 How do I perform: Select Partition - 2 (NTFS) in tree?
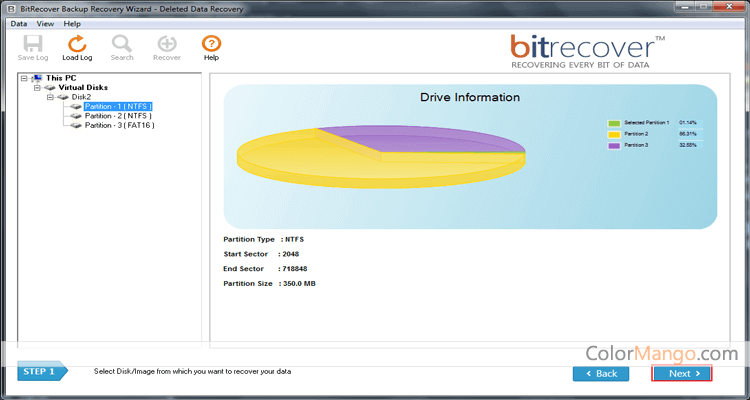point(118,116)
